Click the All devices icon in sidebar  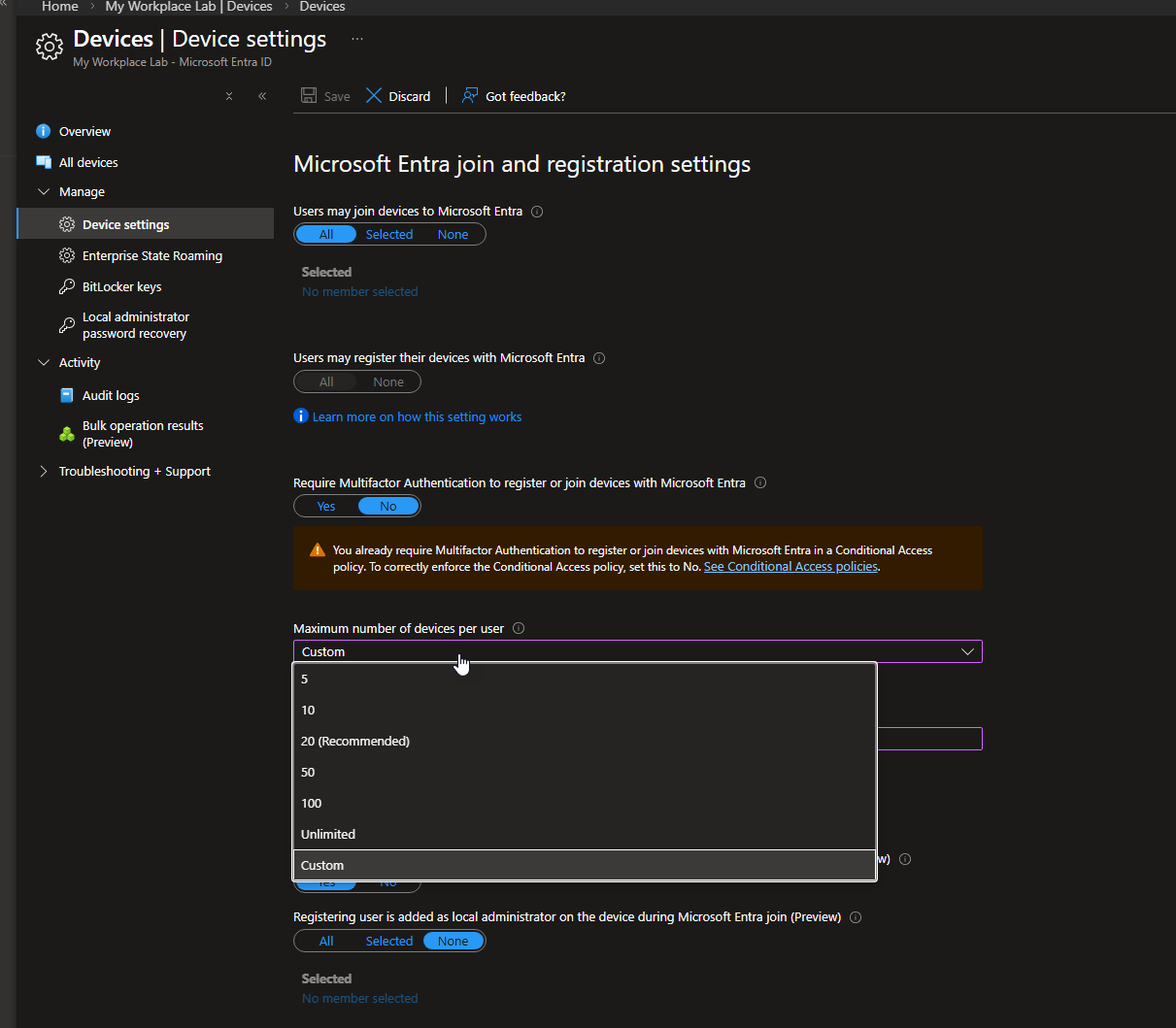[44, 162]
